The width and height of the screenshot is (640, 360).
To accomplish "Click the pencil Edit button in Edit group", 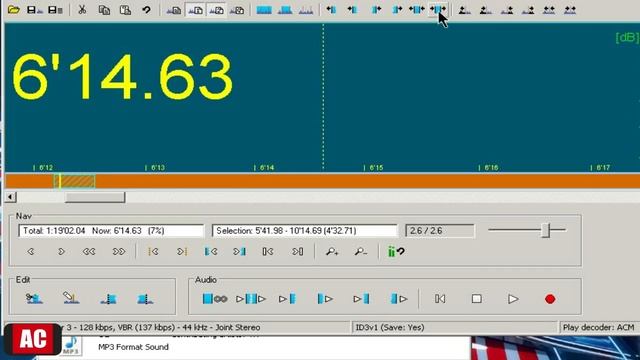I will click(71, 299).
